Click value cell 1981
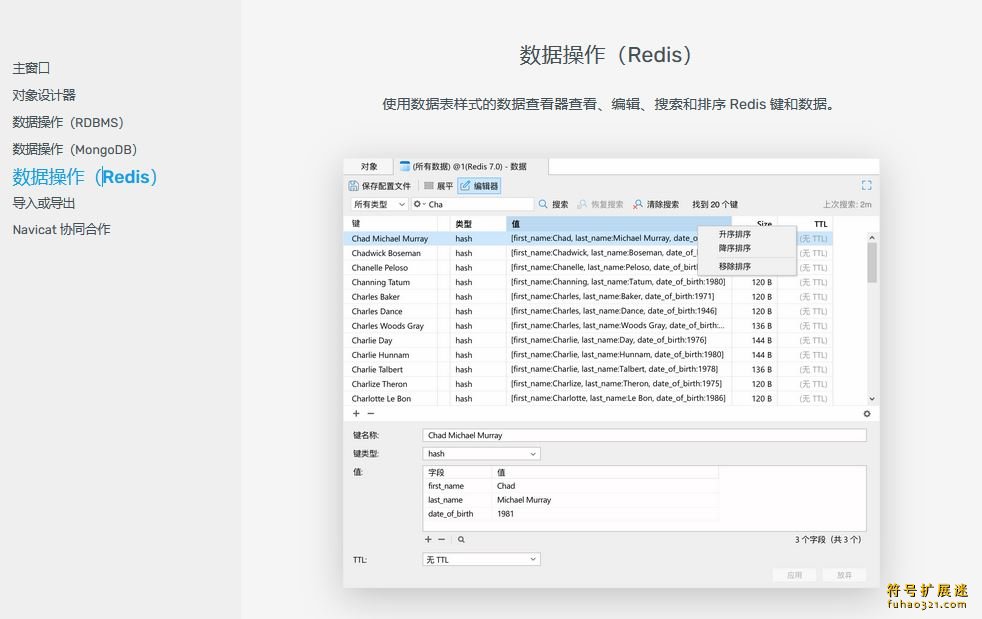The height and width of the screenshot is (619, 982). click(606, 514)
